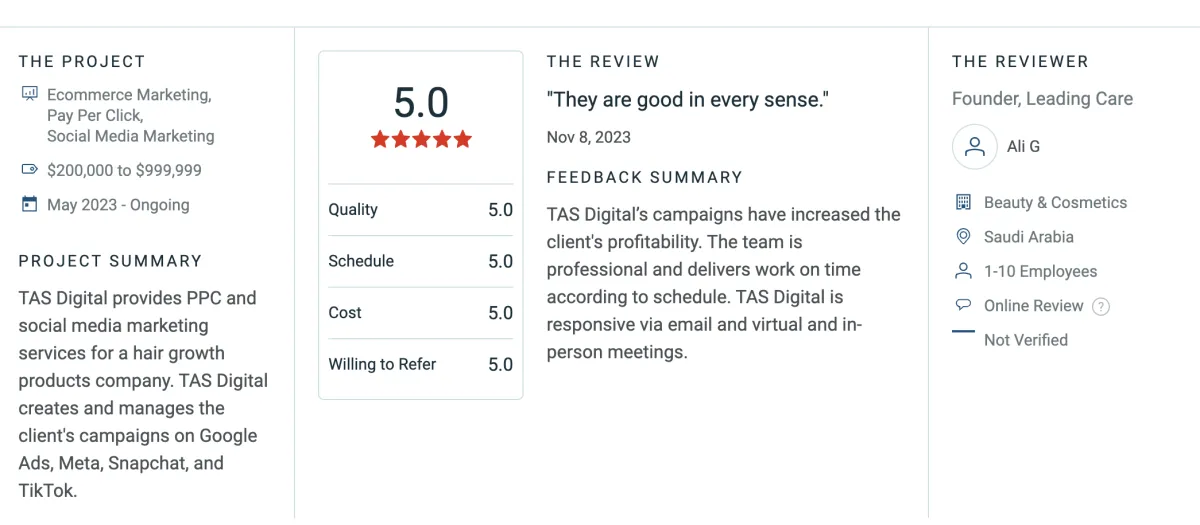Open the Online Review help question mark
Viewport: 1200px width, 525px height.
coord(1101,306)
